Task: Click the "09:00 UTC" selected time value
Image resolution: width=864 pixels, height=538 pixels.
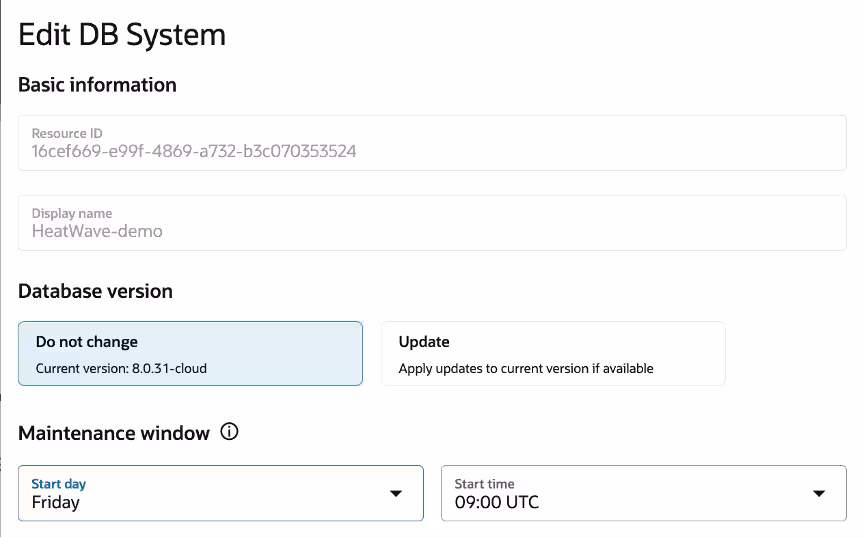Action: tap(496, 502)
